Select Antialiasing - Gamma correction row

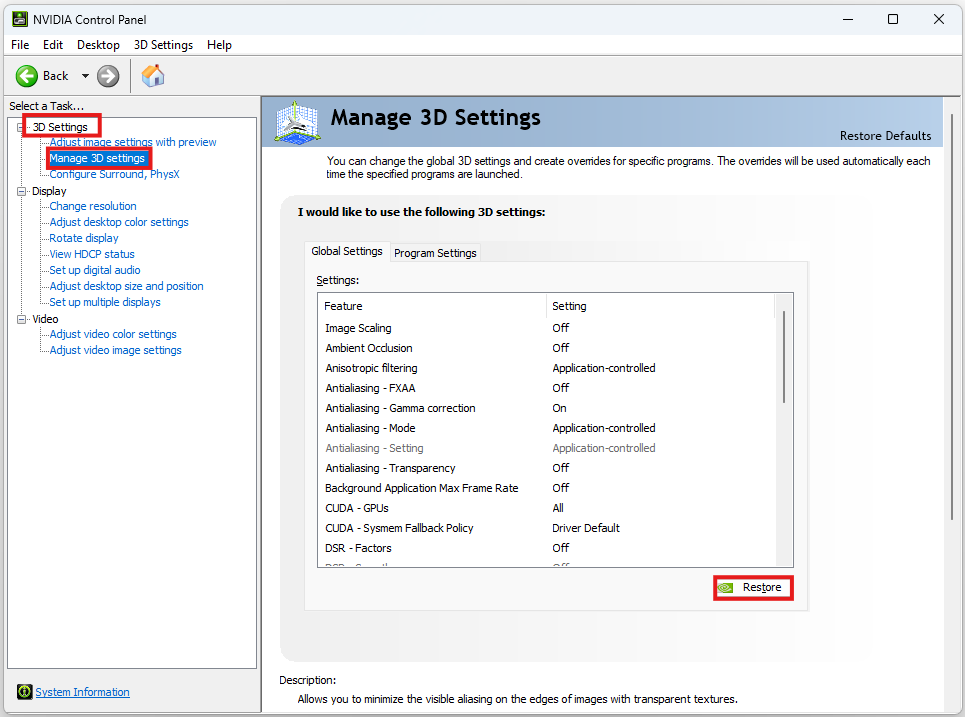547,408
